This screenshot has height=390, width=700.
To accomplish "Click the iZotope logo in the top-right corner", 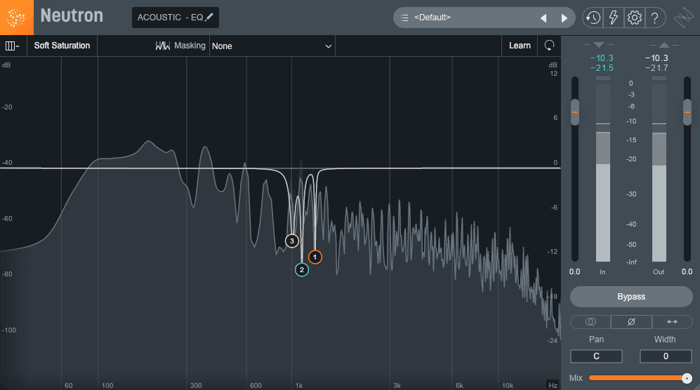I will point(683,18).
